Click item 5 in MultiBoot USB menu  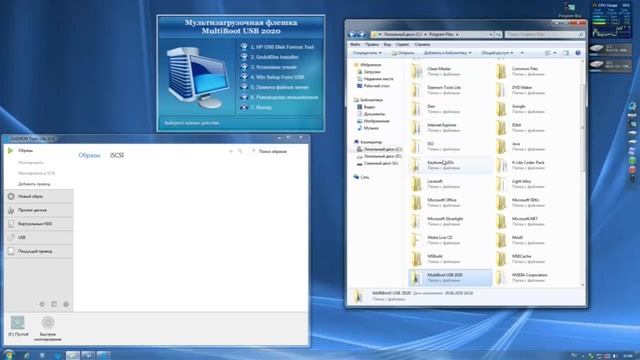280,87
